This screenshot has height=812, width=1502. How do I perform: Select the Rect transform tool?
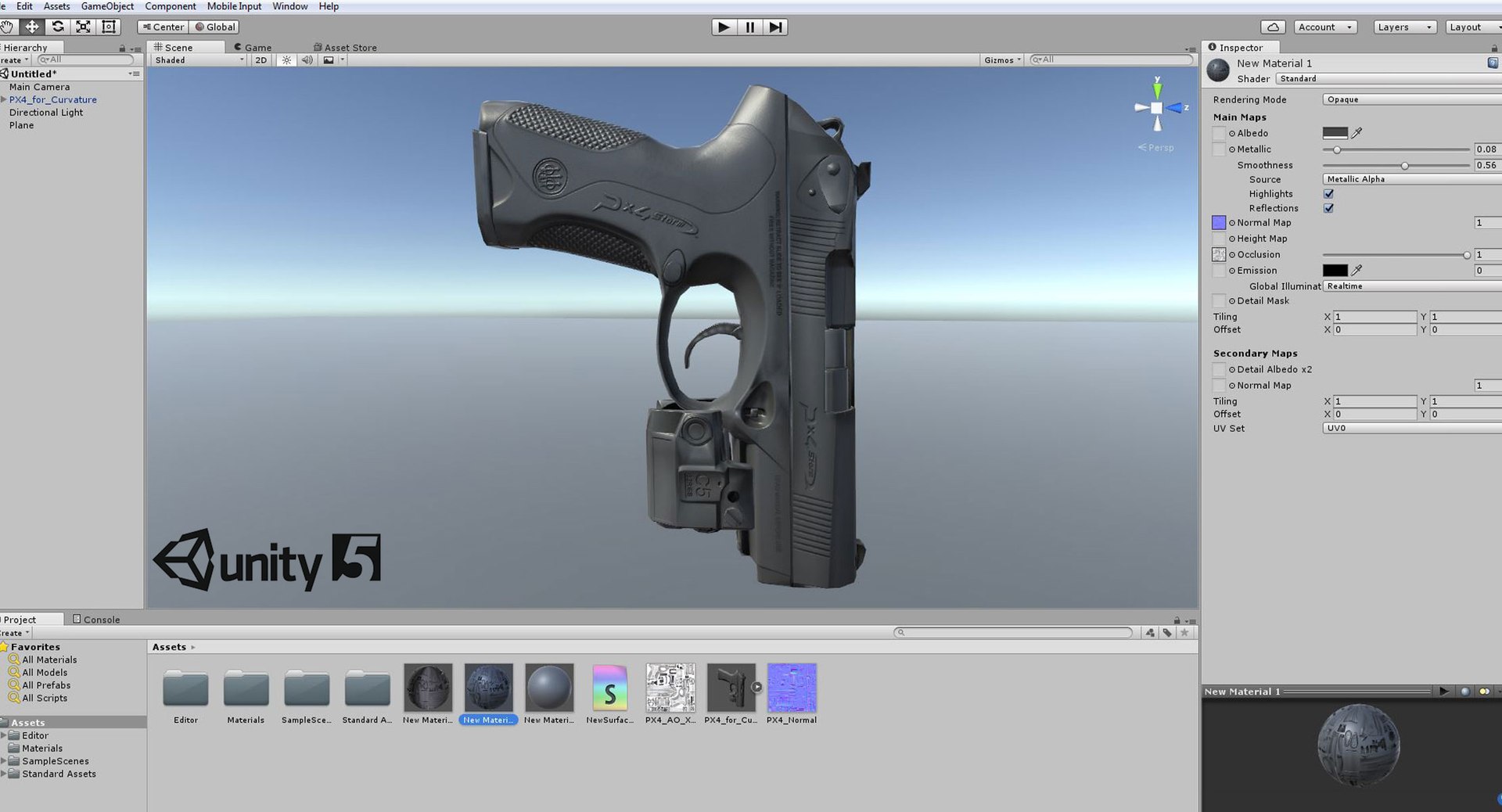tap(109, 27)
